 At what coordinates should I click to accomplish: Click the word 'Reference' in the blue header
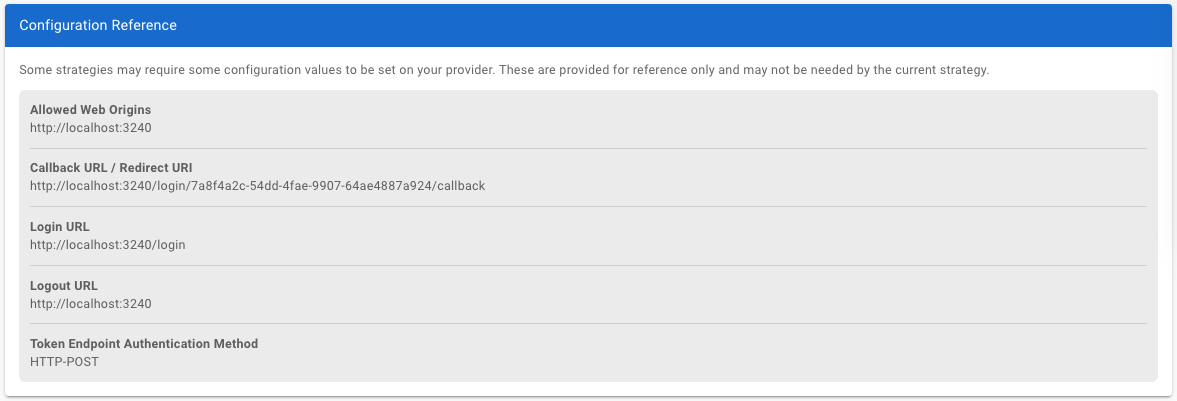point(145,25)
